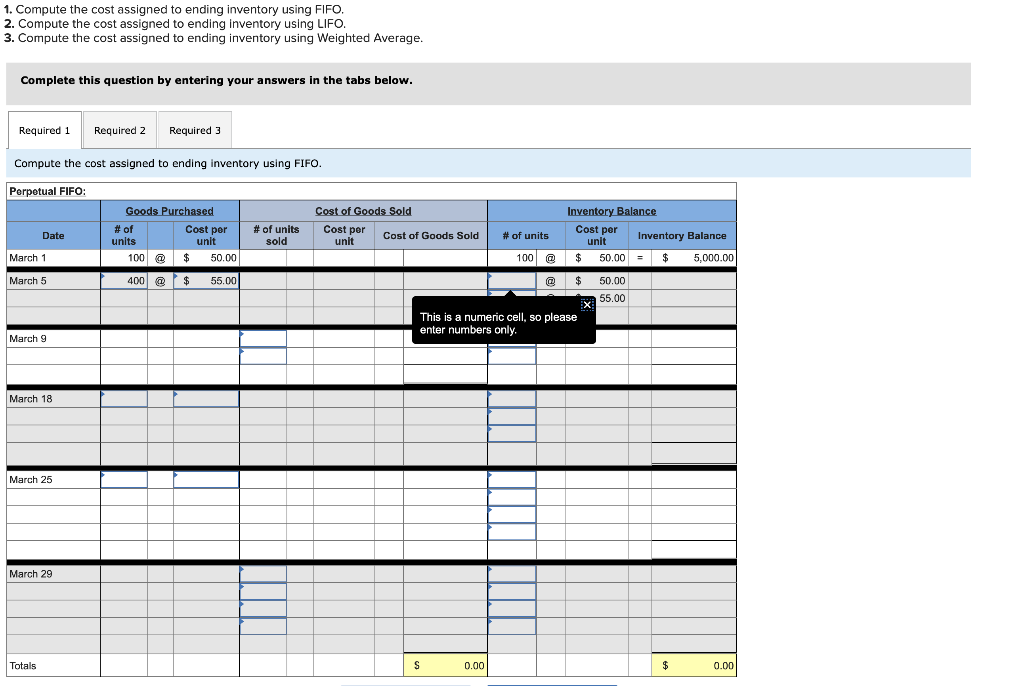Screen dimensions: 1024x686
Task: Click the March 18 cost per unit input cell
Action: [x=207, y=399]
